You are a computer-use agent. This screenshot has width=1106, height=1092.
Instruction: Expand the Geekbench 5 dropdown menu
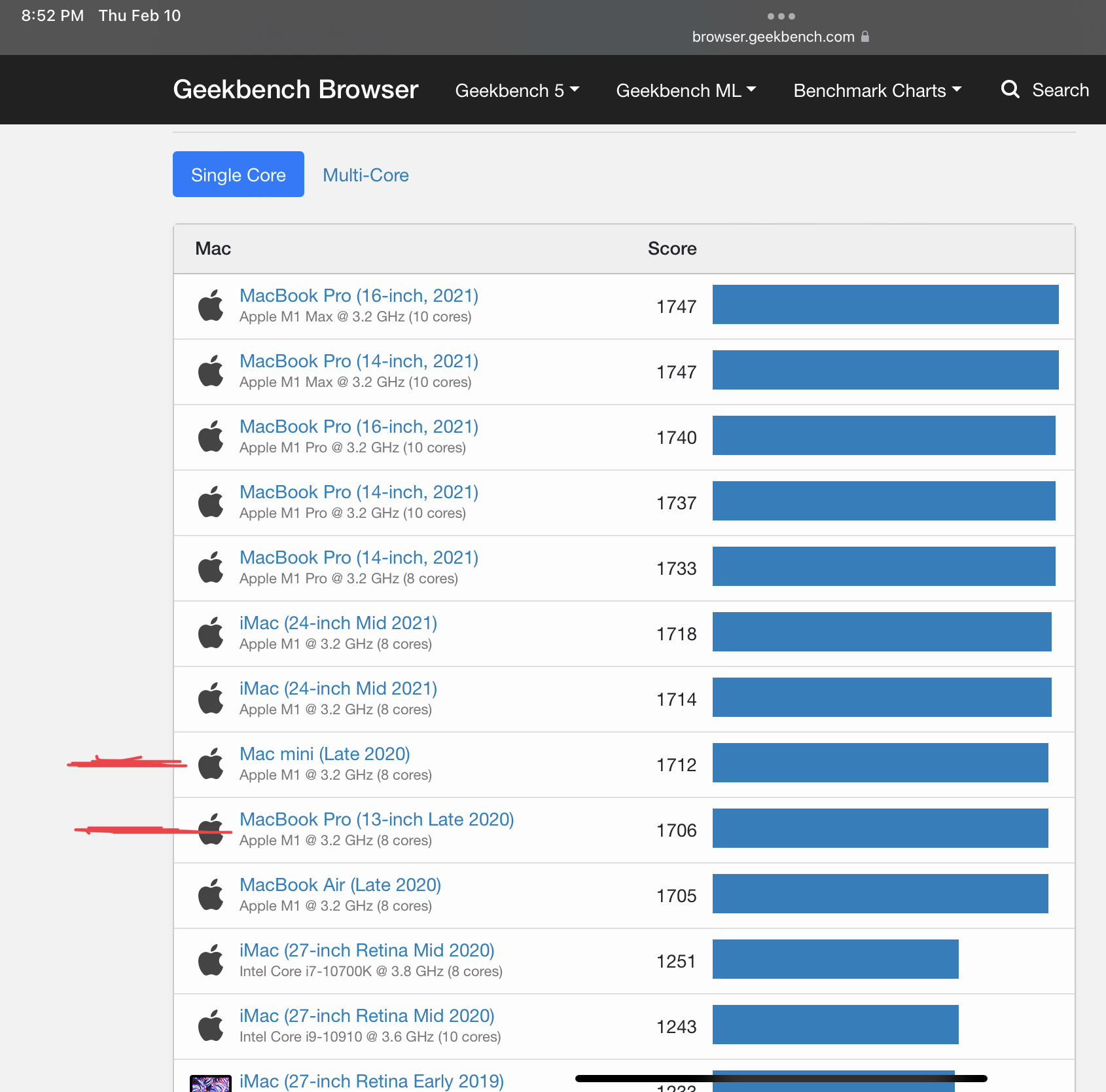(x=517, y=90)
